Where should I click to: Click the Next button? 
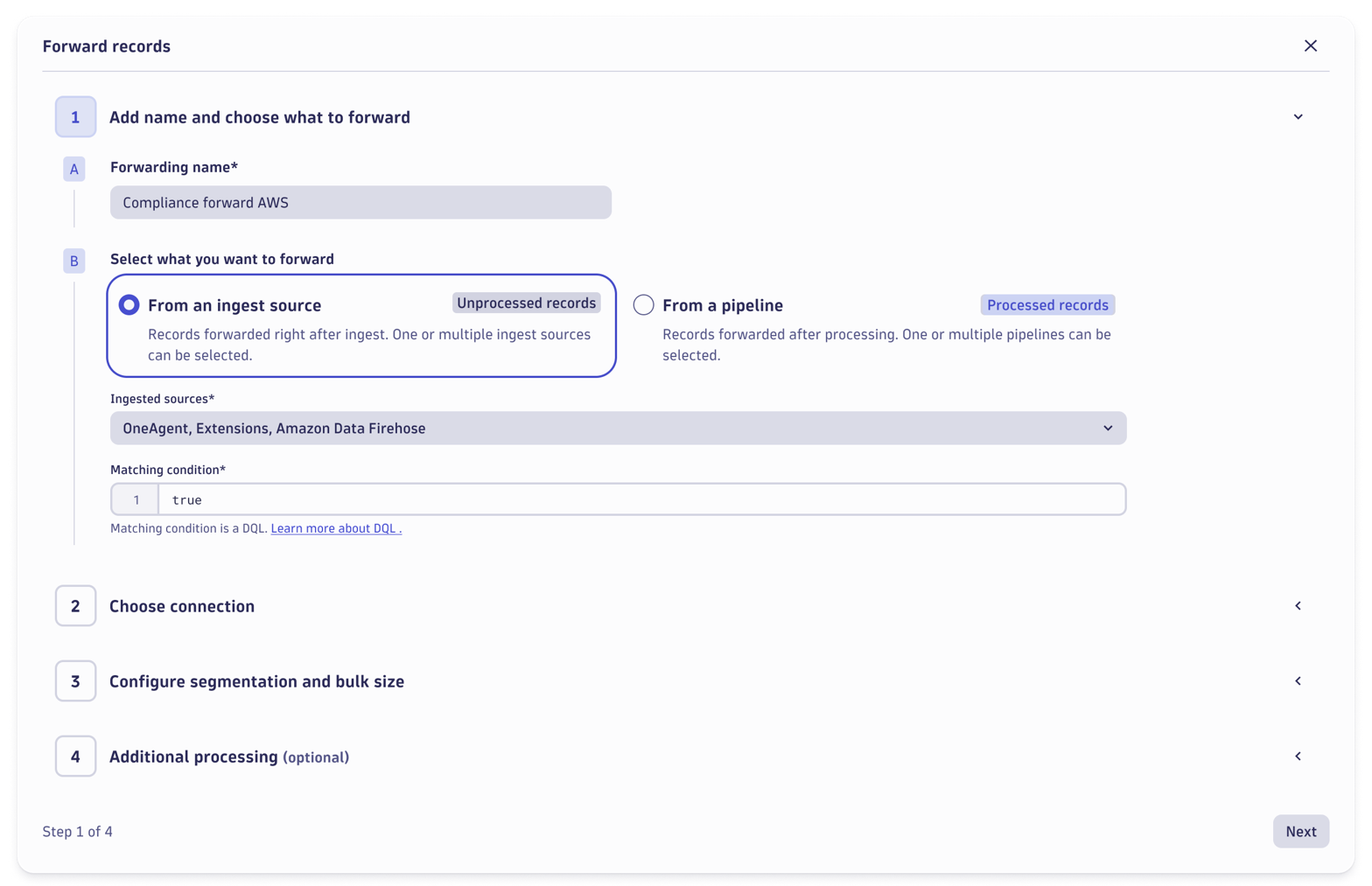click(x=1301, y=831)
